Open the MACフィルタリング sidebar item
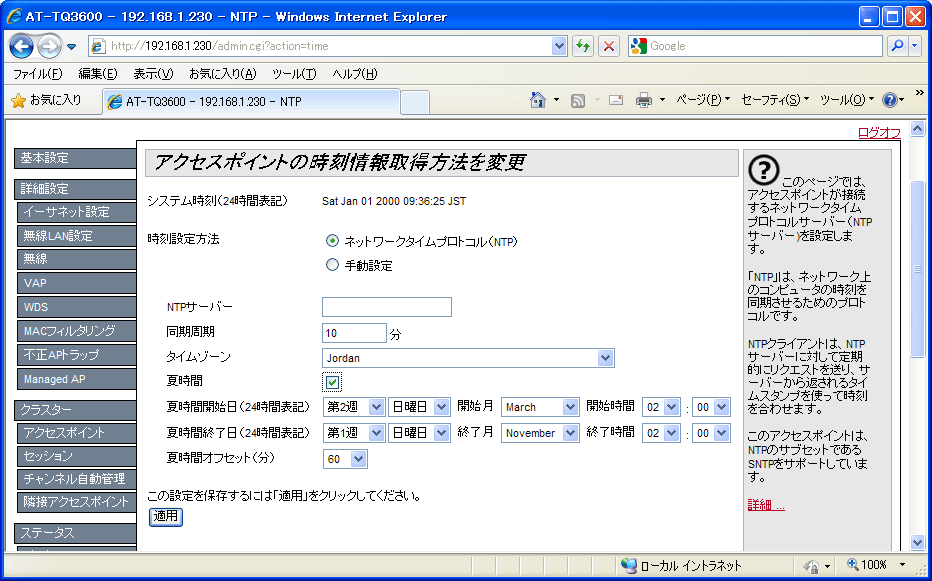This screenshot has height=581, width=932. pos(77,331)
